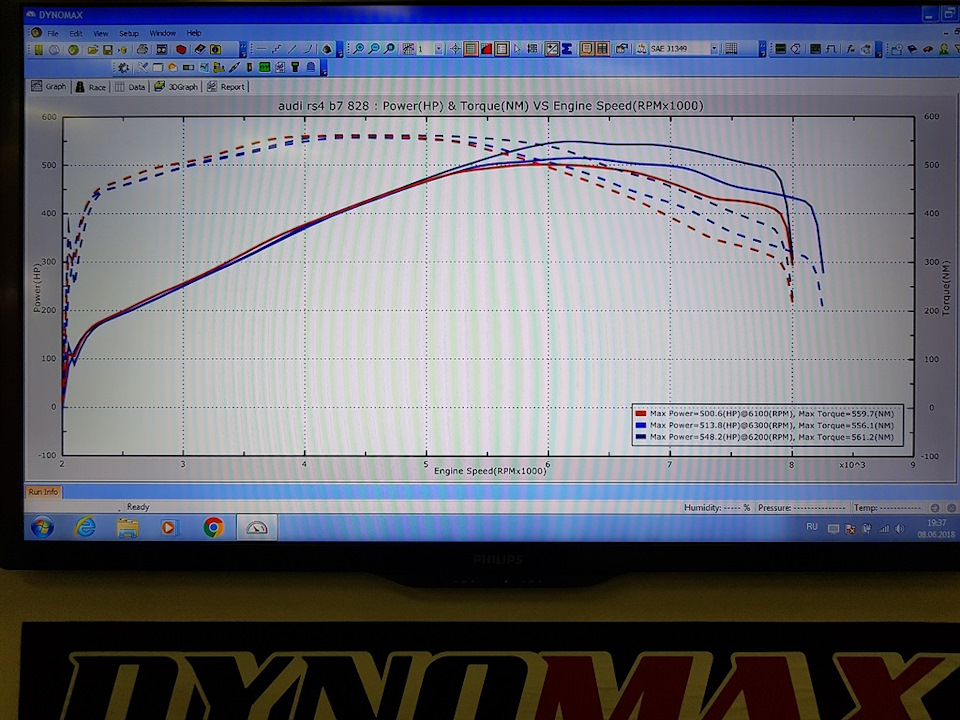Open the File menu

[x=53, y=33]
